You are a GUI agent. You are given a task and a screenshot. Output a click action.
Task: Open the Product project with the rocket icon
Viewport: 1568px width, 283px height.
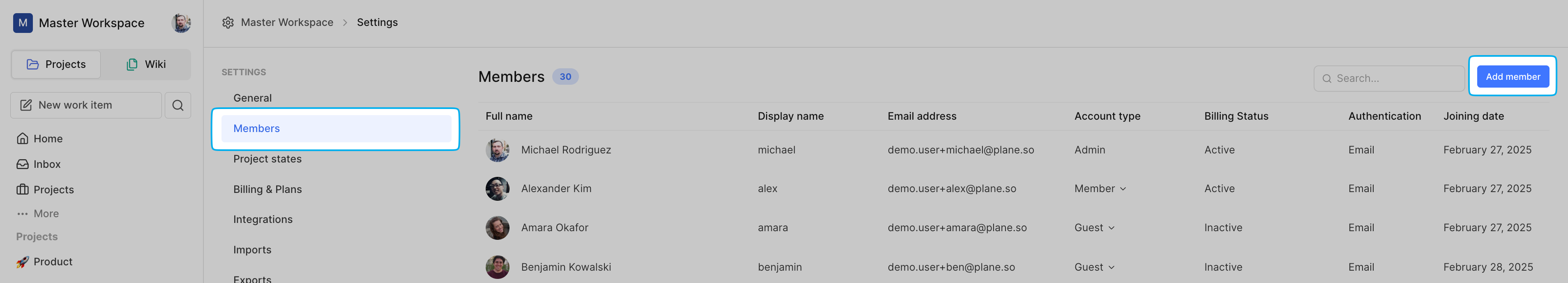click(x=44, y=262)
